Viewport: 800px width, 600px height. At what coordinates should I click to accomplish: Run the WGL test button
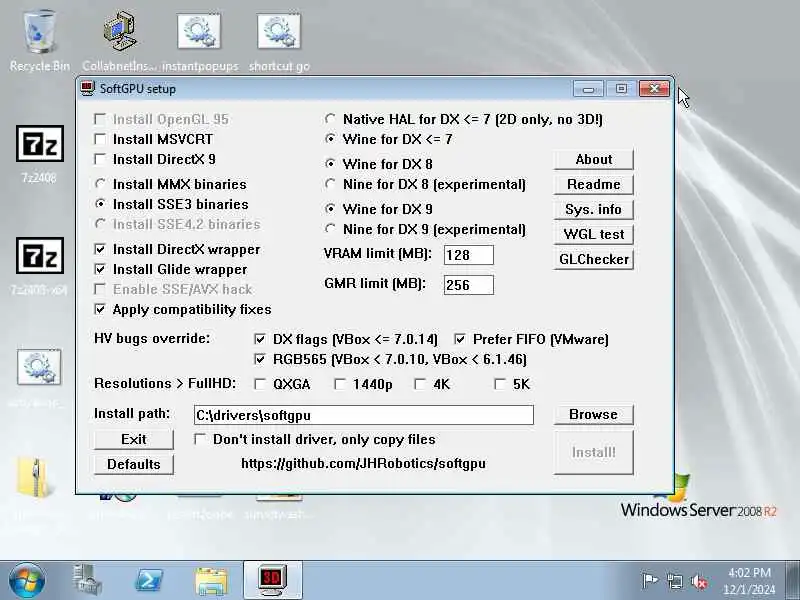pyautogui.click(x=593, y=234)
